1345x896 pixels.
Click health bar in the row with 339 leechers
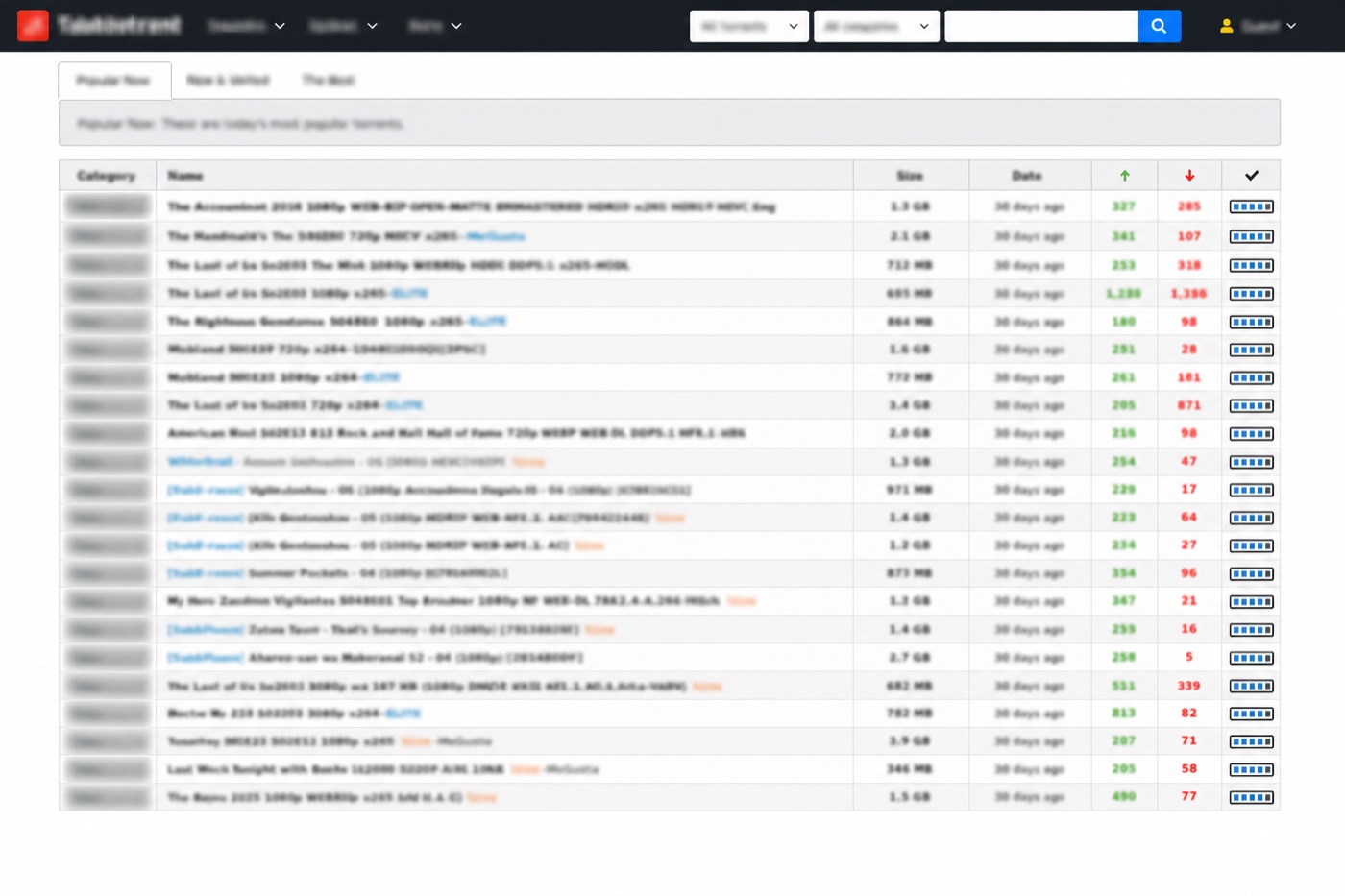[1251, 686]
